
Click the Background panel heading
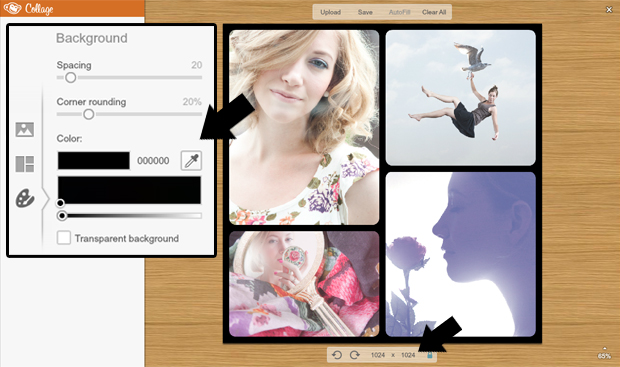tap(92, 38)
